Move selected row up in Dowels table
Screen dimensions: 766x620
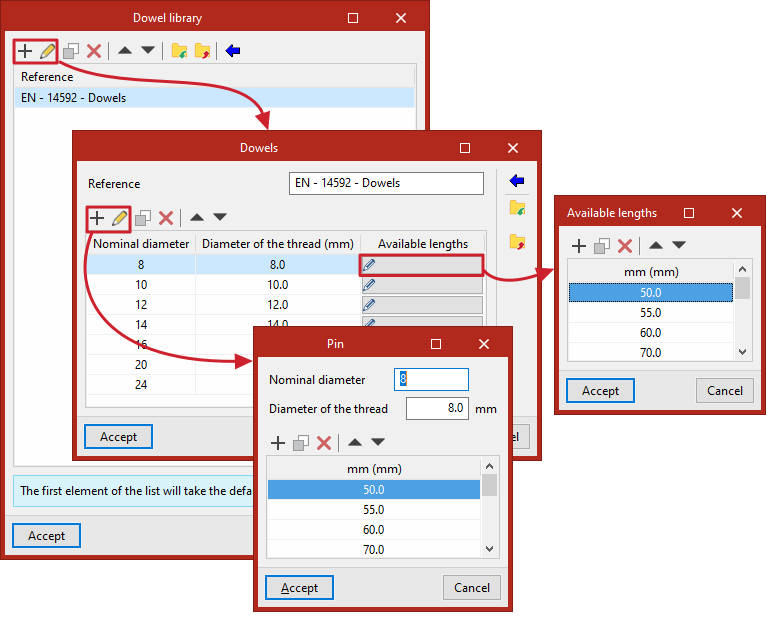197,217
